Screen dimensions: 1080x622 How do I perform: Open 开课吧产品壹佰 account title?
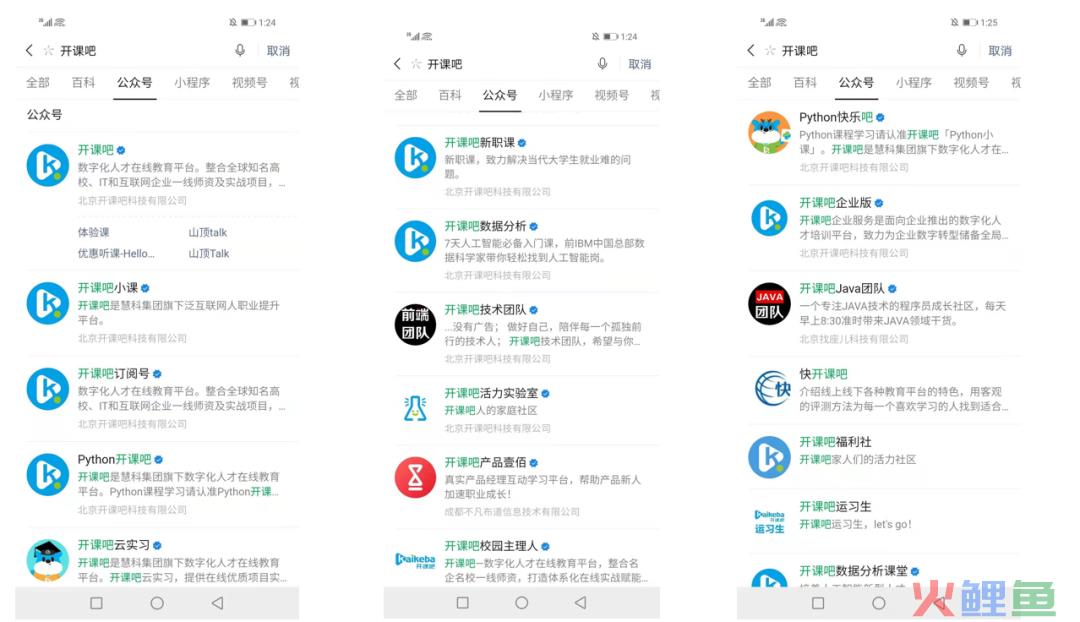[485, 462]
